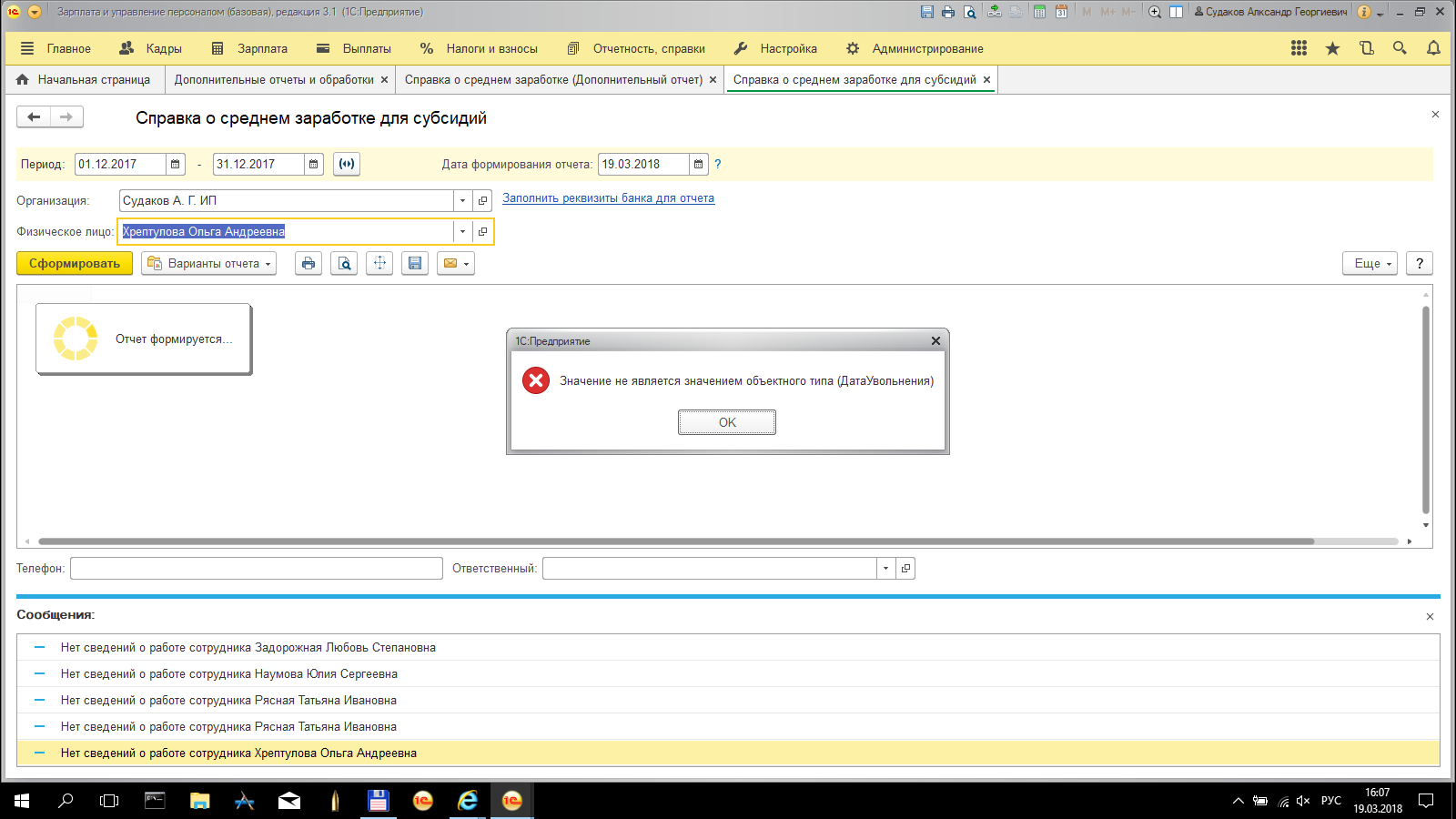Click the period selection button next to dates
Image resolution: width=1456 pixels, height=819 pixels.
pyautogui.click(x=347, y=164)
